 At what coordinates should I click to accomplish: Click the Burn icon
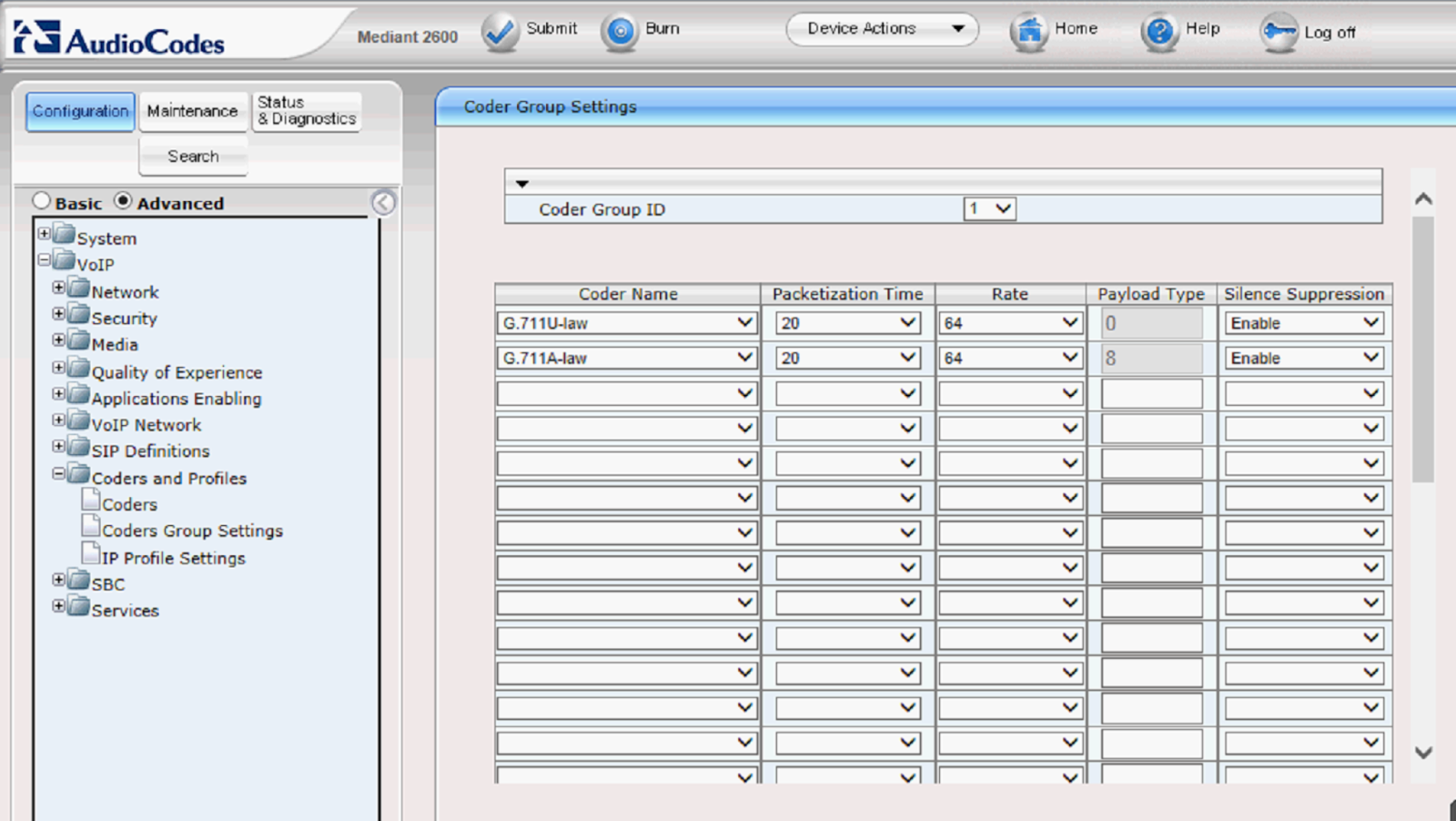pyautogui.click(x=618, y=29)
